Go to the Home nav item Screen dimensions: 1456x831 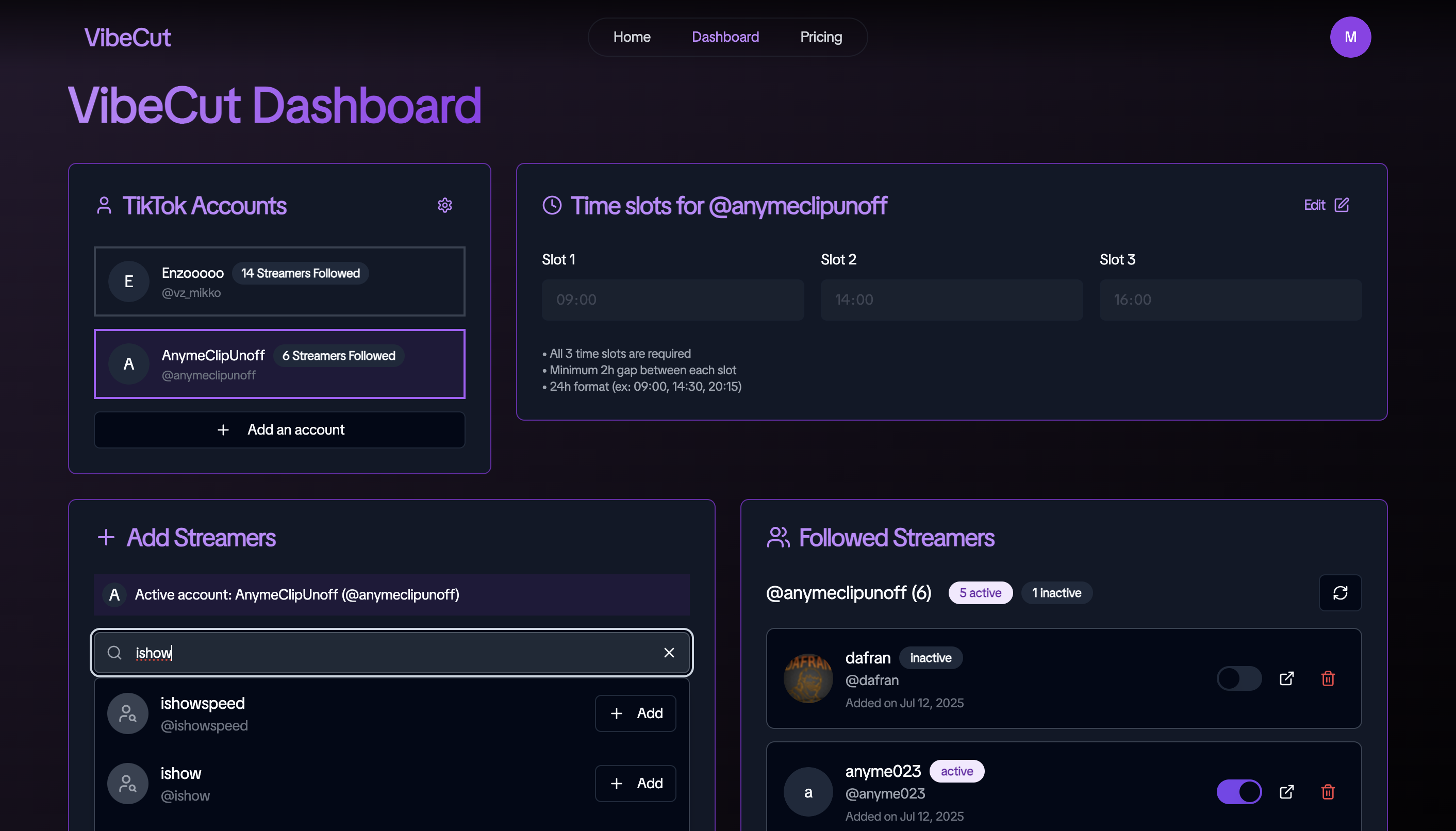pos(631,37)
